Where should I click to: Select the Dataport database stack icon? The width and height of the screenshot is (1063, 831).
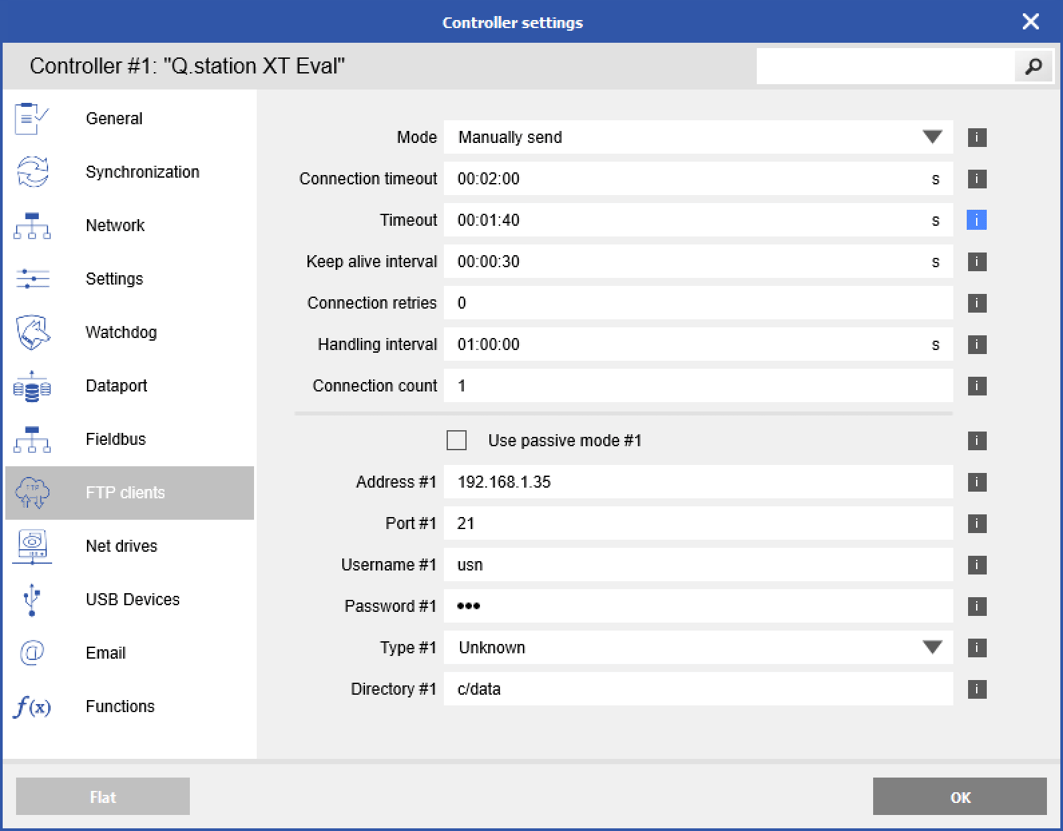click(32, 385)
